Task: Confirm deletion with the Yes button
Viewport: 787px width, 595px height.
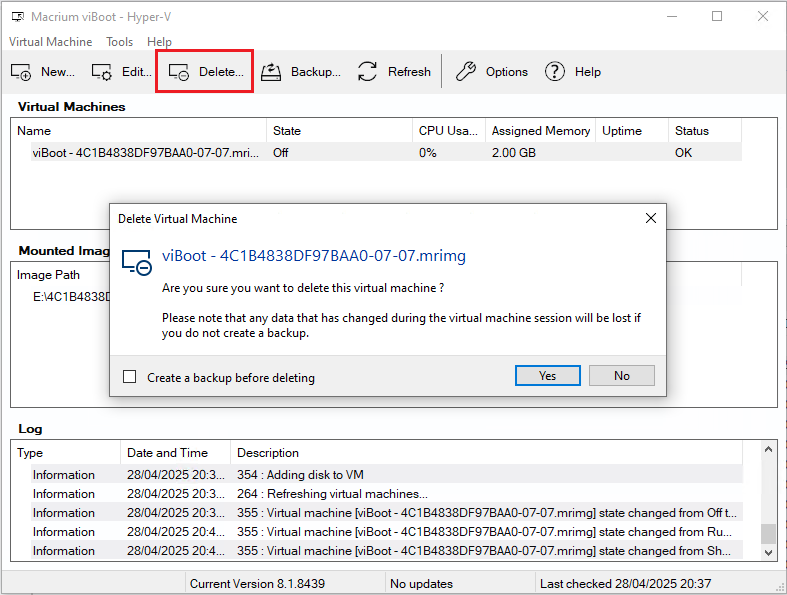Action: click(547, 376)
